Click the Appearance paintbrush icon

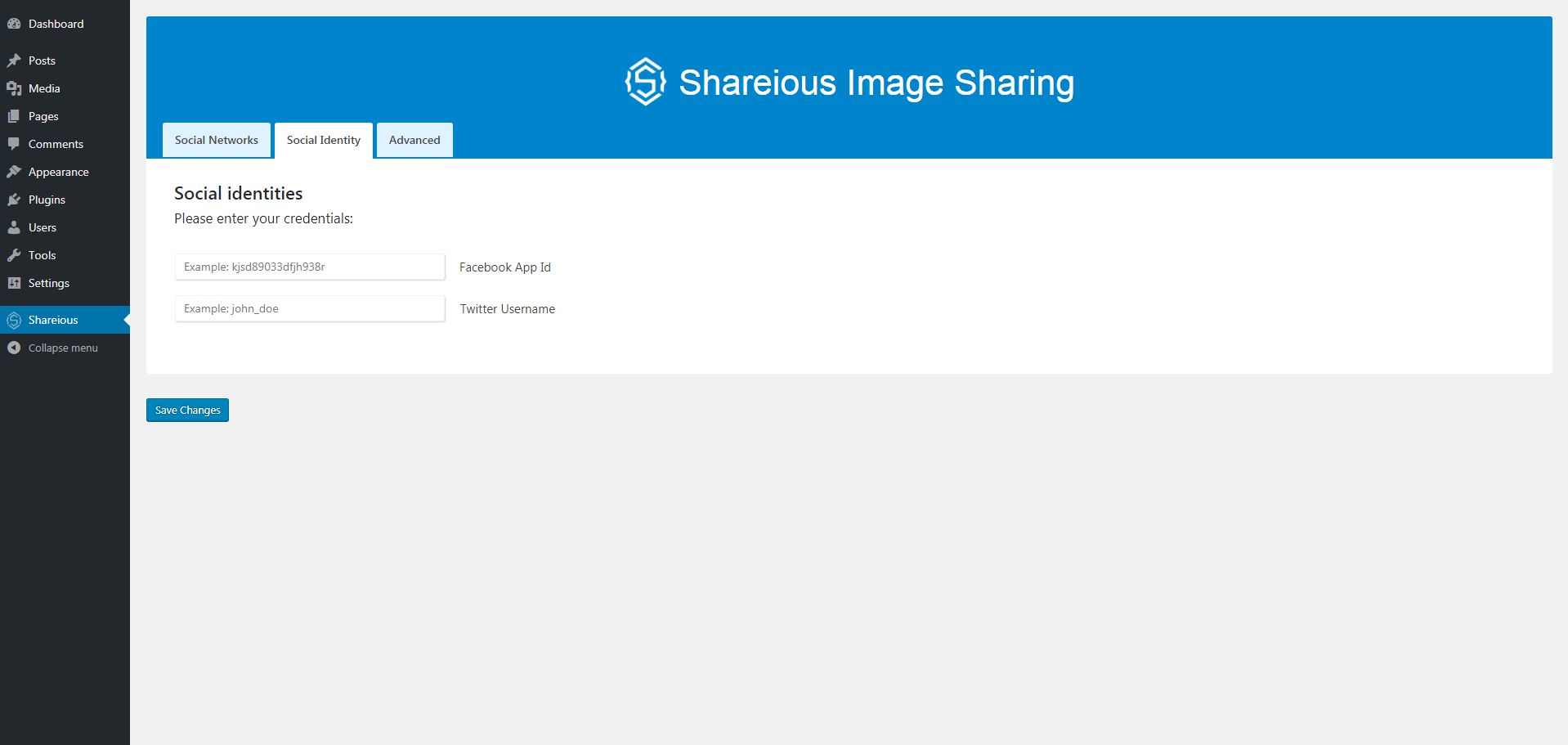[14, 172]
